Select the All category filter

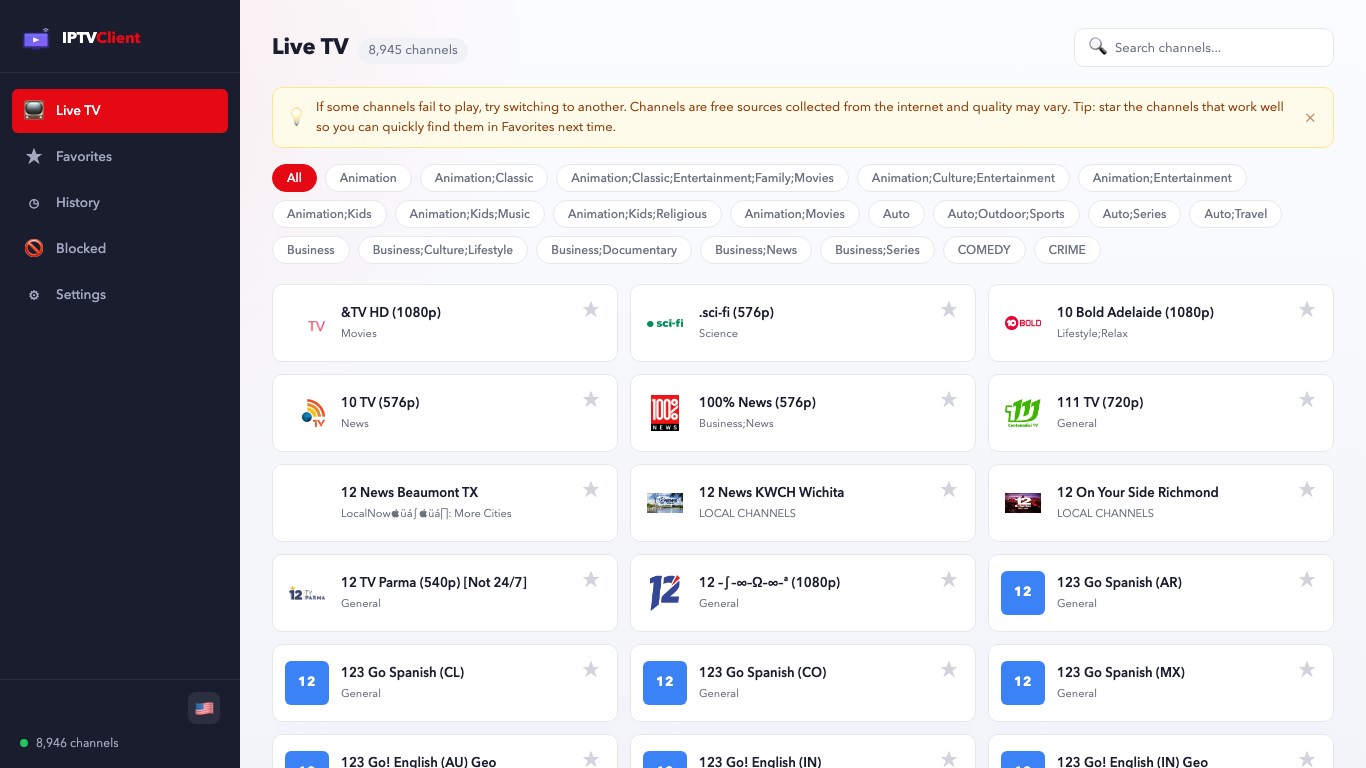(x=294, y=178)
